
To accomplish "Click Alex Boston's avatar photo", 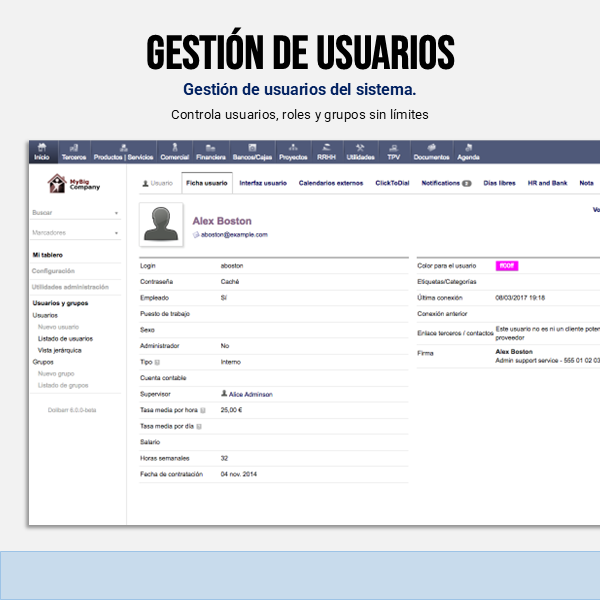I will (161, 224).
